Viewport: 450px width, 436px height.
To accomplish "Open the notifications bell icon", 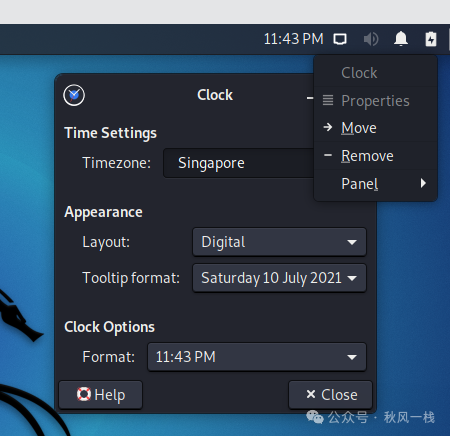I will (x=401, y=39).
